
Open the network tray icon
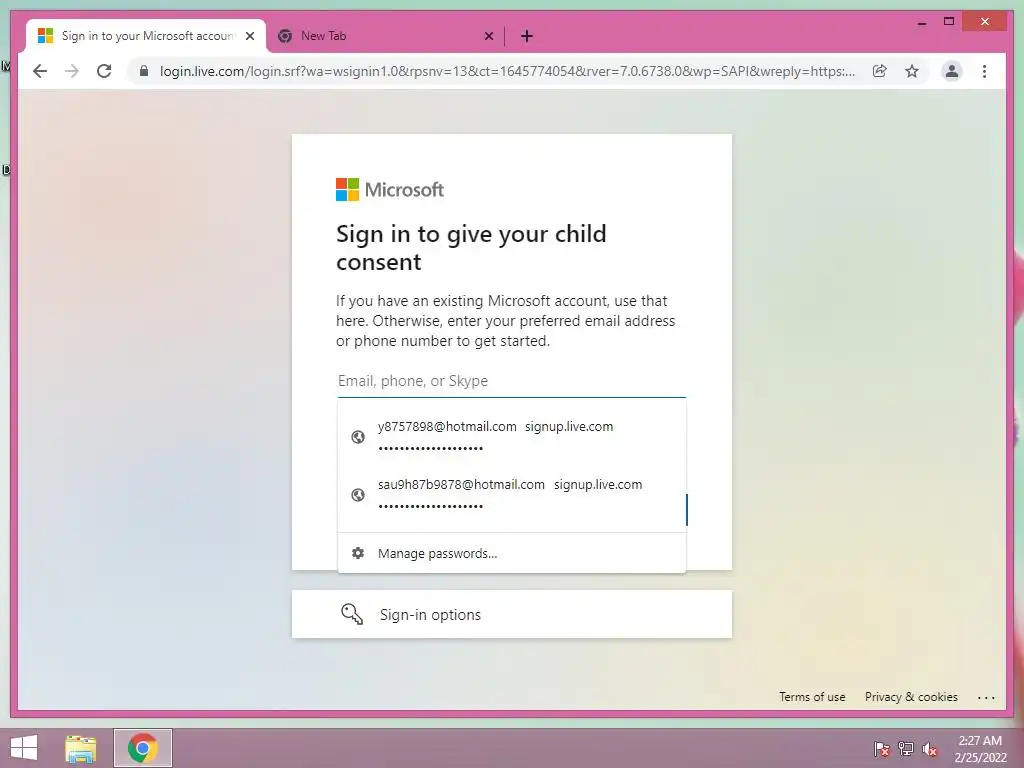click(906, 748)
